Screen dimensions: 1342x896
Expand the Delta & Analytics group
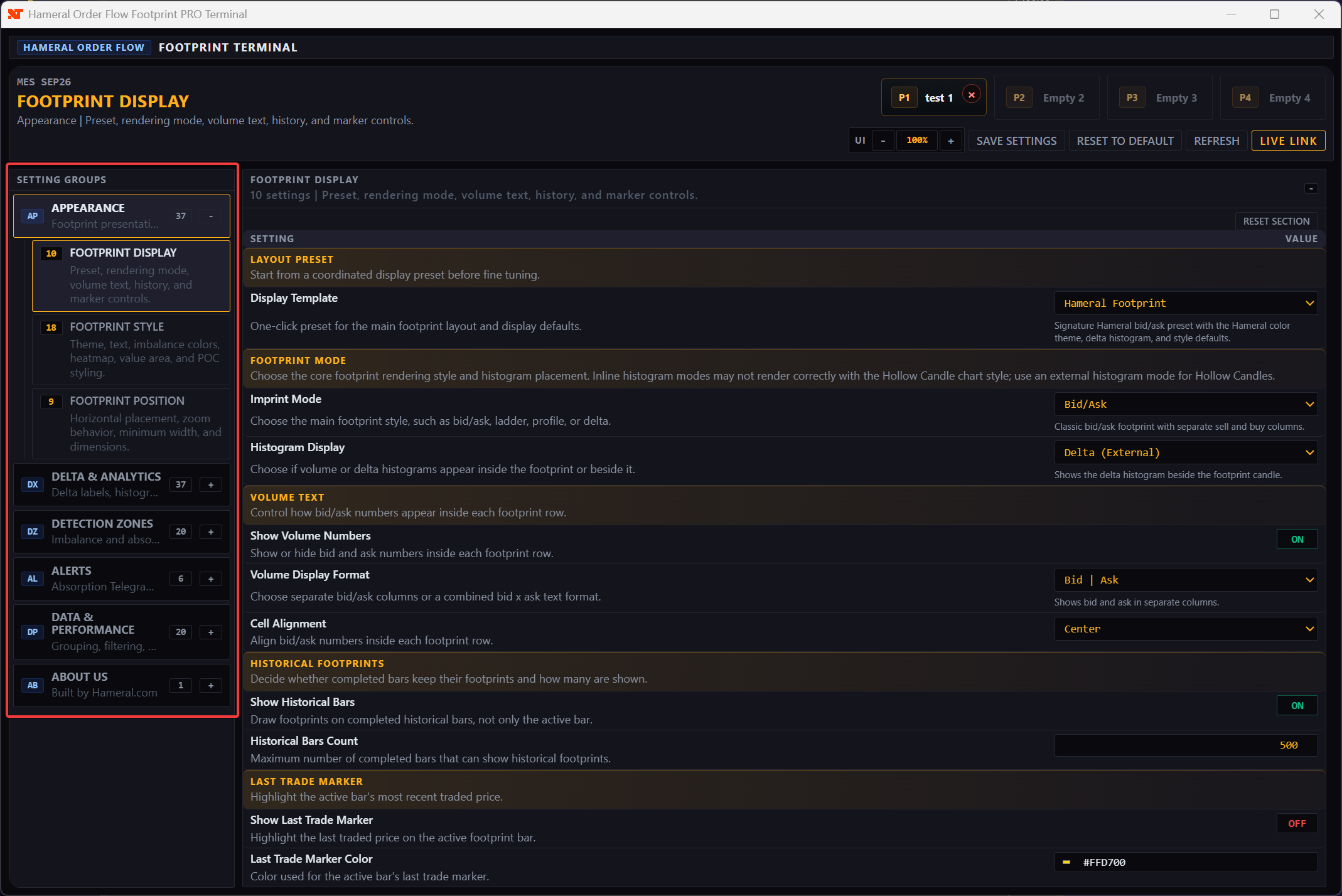tap(211, 484)
